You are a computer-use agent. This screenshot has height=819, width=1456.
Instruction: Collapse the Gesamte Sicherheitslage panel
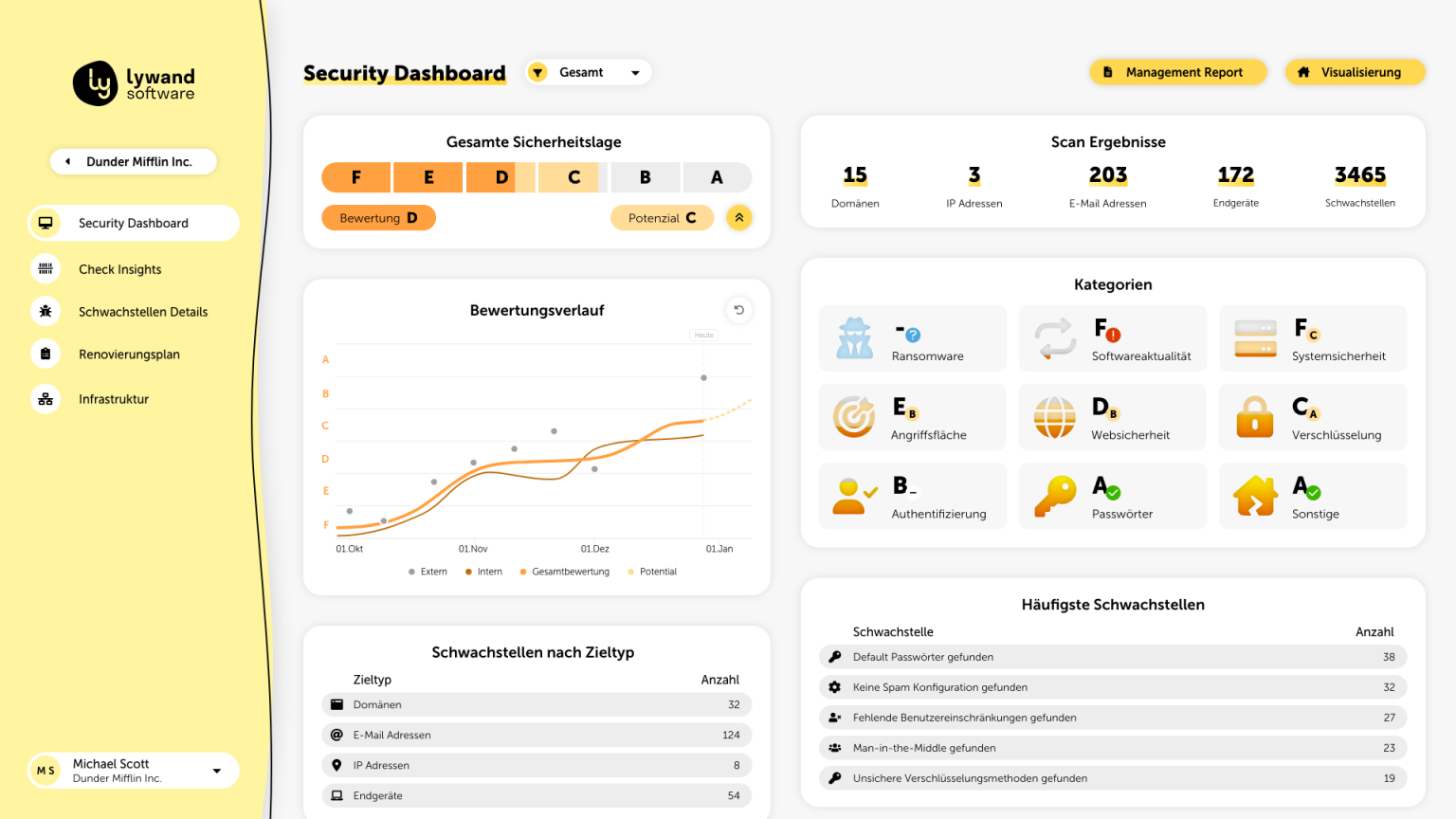739,217
